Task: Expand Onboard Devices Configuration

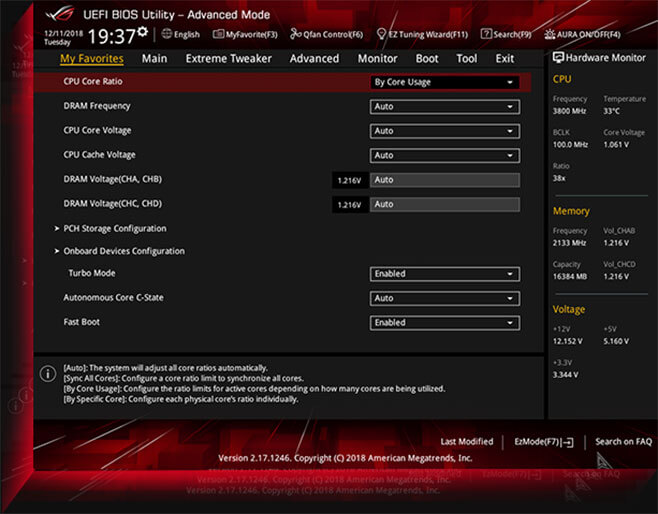Action: pos(124,251)
